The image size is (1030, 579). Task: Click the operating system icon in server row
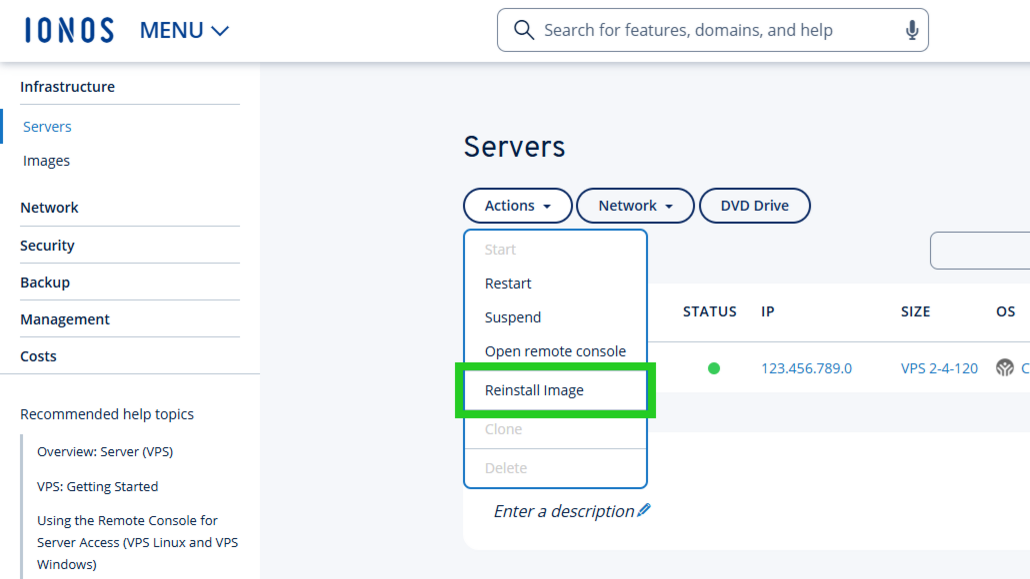pyautogui.click(x=1004, y=367)
